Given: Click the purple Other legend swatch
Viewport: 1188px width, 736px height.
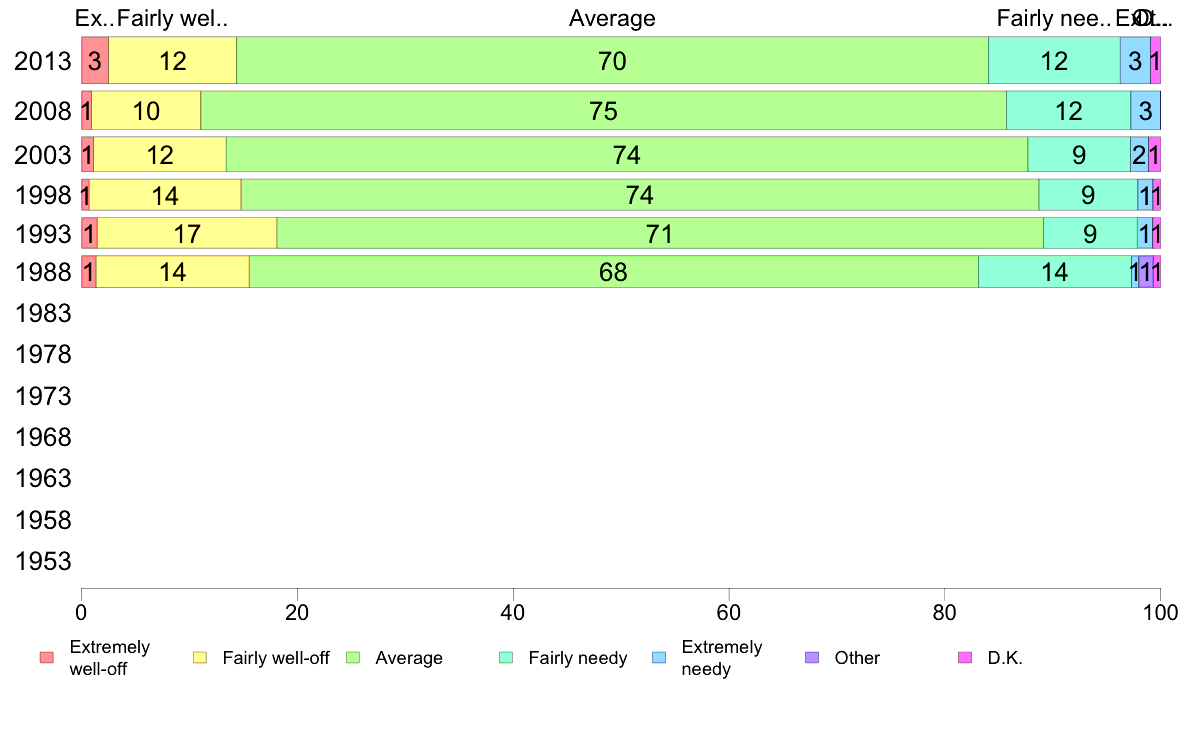Looking at the screenshot, I should pos(811,658).
